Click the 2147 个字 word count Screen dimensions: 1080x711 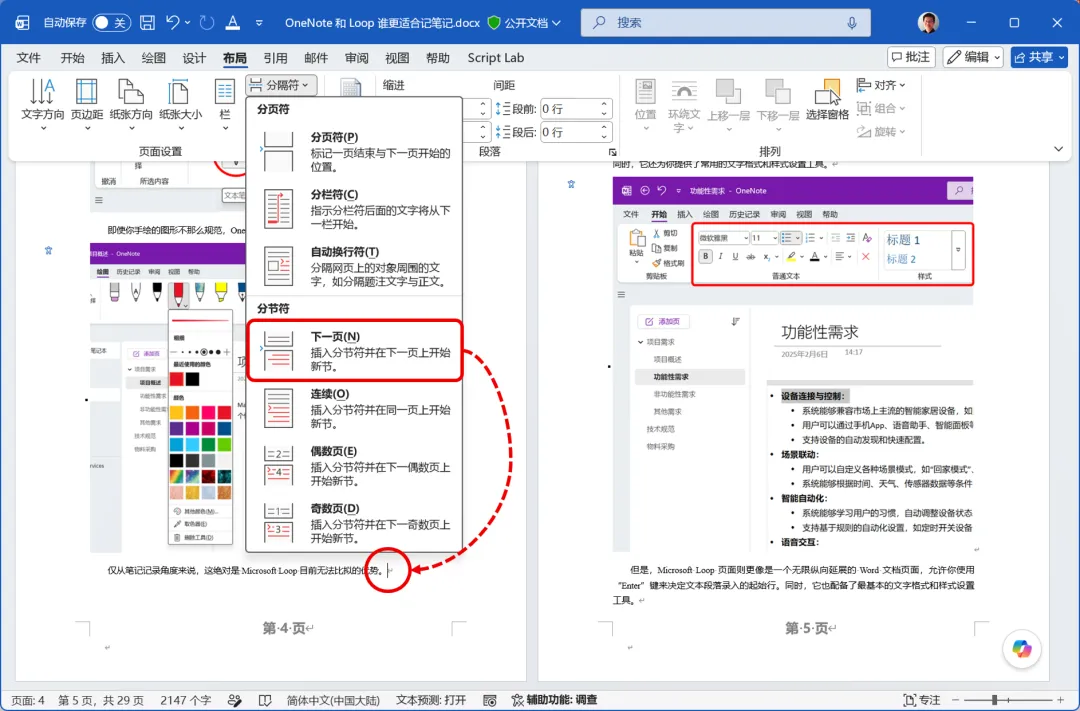185,700
